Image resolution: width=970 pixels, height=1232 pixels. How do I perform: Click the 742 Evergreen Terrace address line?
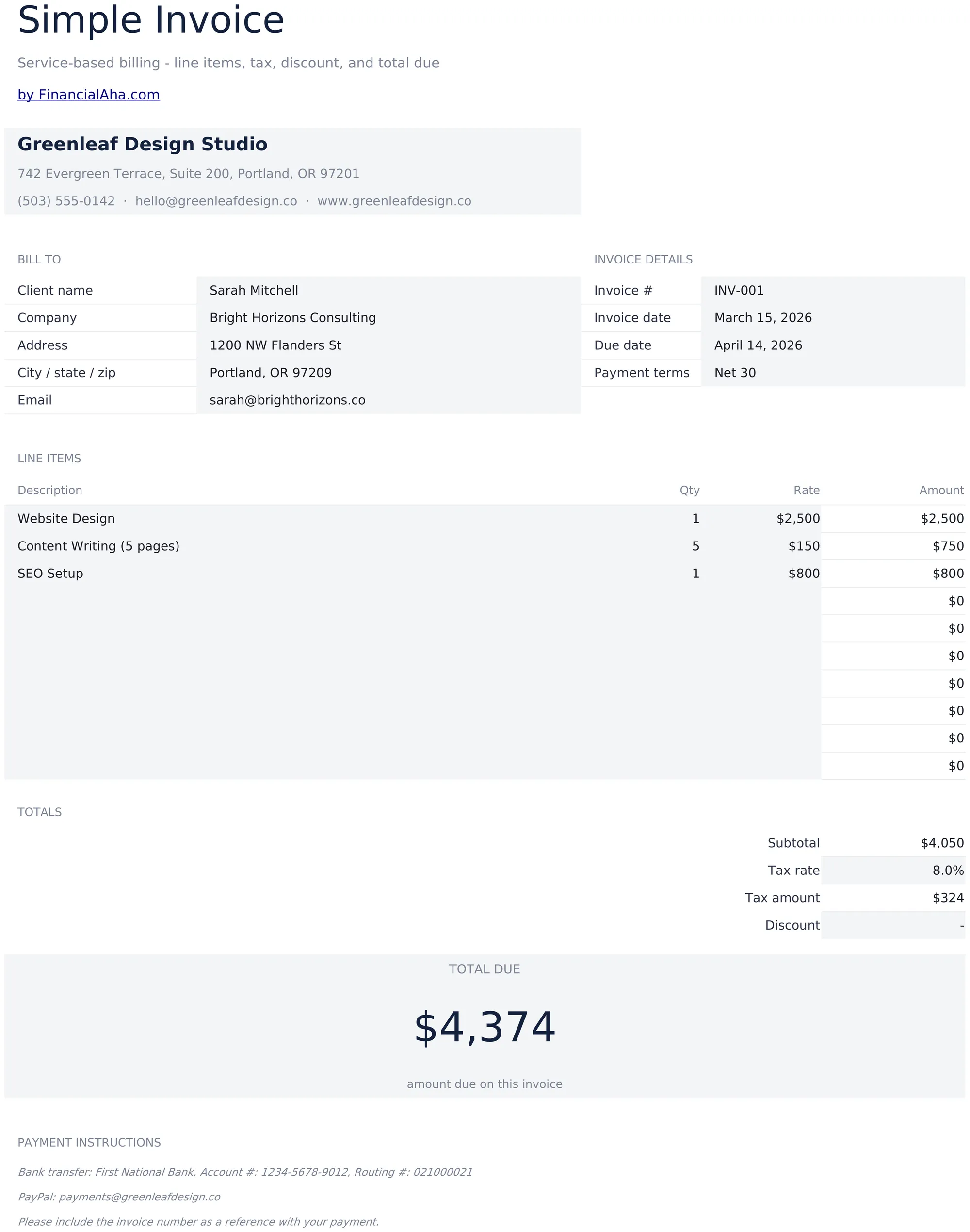[189, 173]
